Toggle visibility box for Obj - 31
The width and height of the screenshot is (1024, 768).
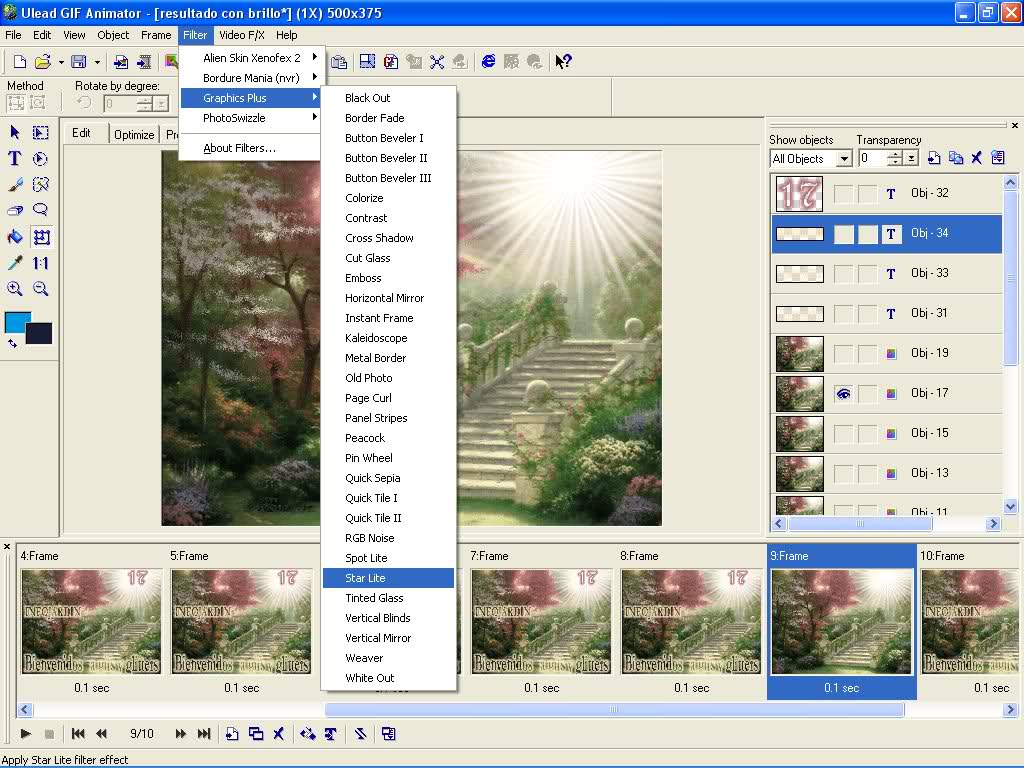(844, 314)
